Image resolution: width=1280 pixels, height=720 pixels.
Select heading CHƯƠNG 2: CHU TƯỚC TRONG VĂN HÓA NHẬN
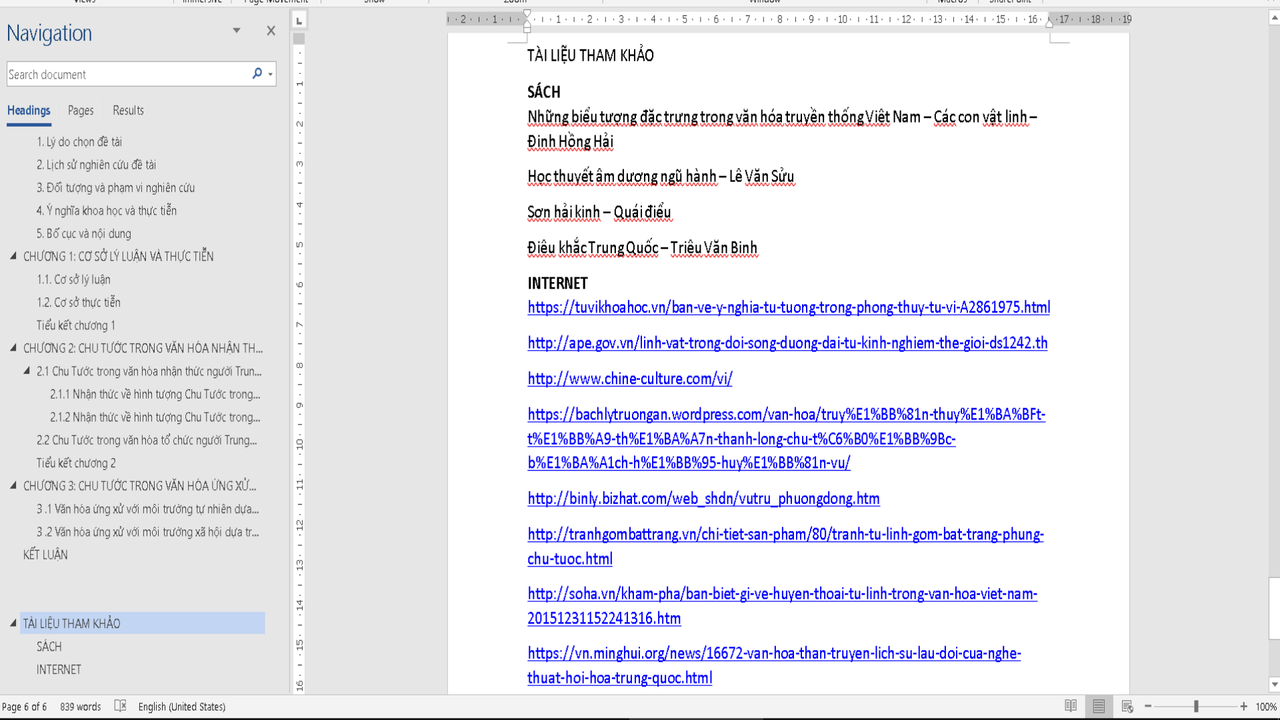pyautogui.click(x=143, y=349)
